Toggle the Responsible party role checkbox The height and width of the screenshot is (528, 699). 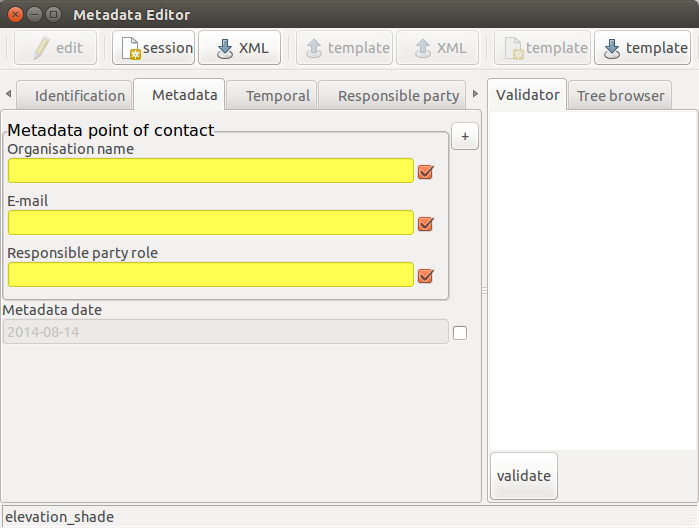click(x=426, y=276)
